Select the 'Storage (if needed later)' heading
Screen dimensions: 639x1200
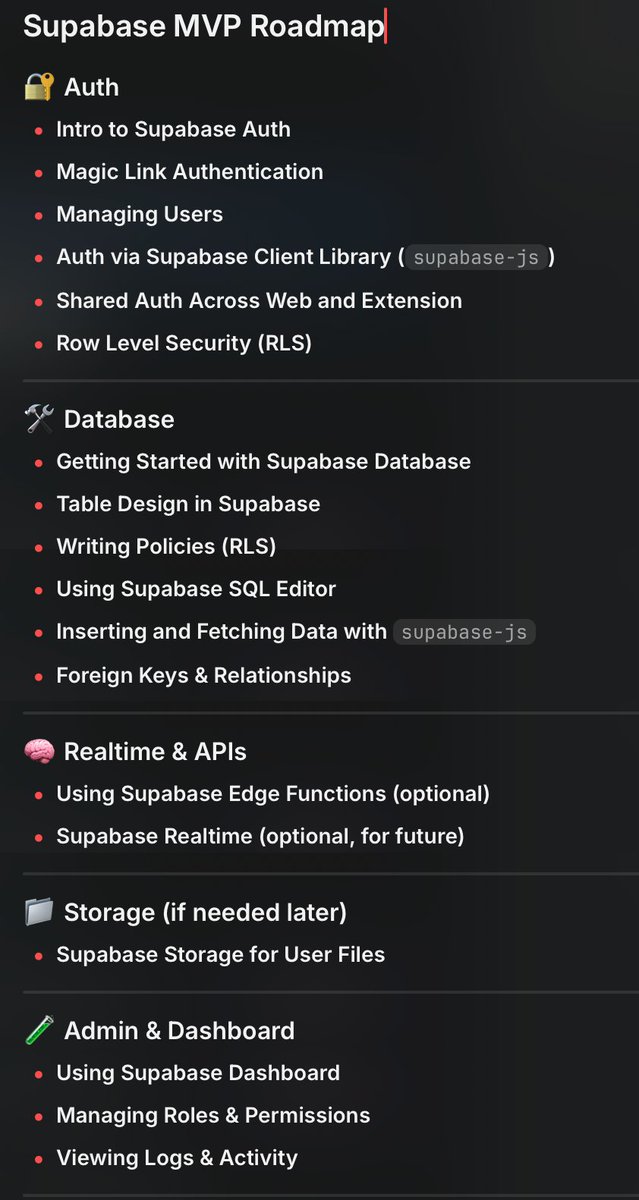205,912
